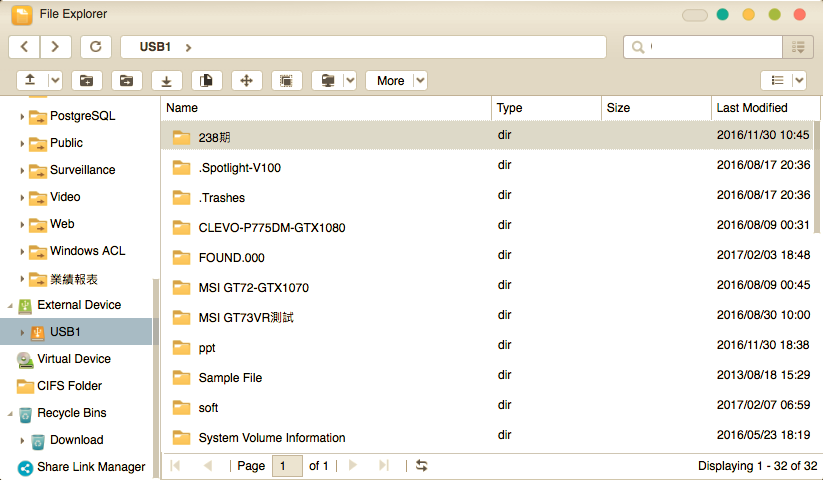Click the page number input field
This screenshot has height=480, width=823.
coord(287,466)
